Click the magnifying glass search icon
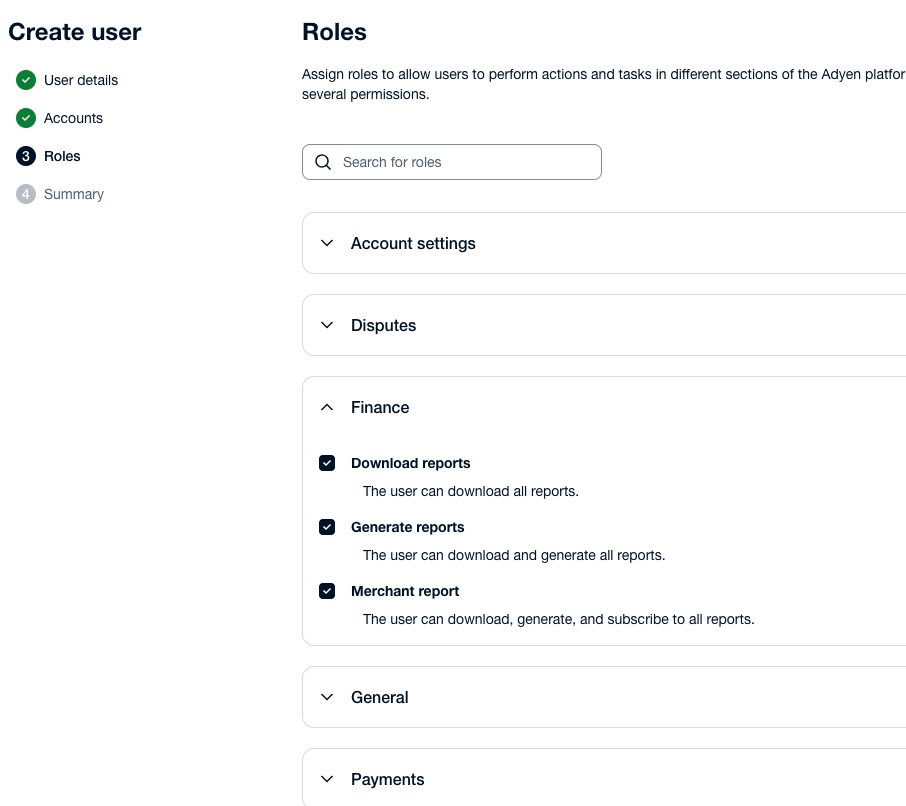Image resolution: width=906 pixels, height=806 pixels. pos(323,162)
